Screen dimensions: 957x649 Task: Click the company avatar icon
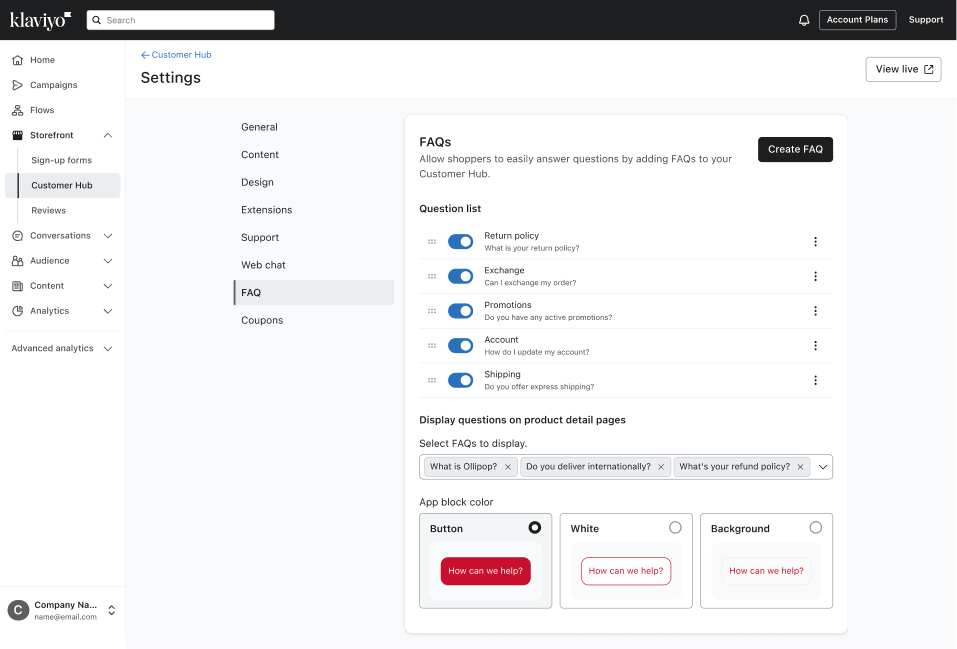[18, 610]
